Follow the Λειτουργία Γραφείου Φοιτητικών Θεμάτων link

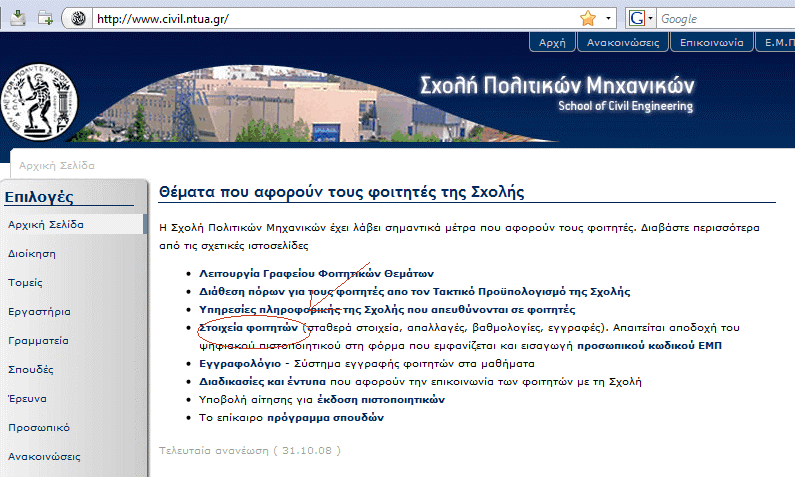pyautogui.click(x=316, y=273)
